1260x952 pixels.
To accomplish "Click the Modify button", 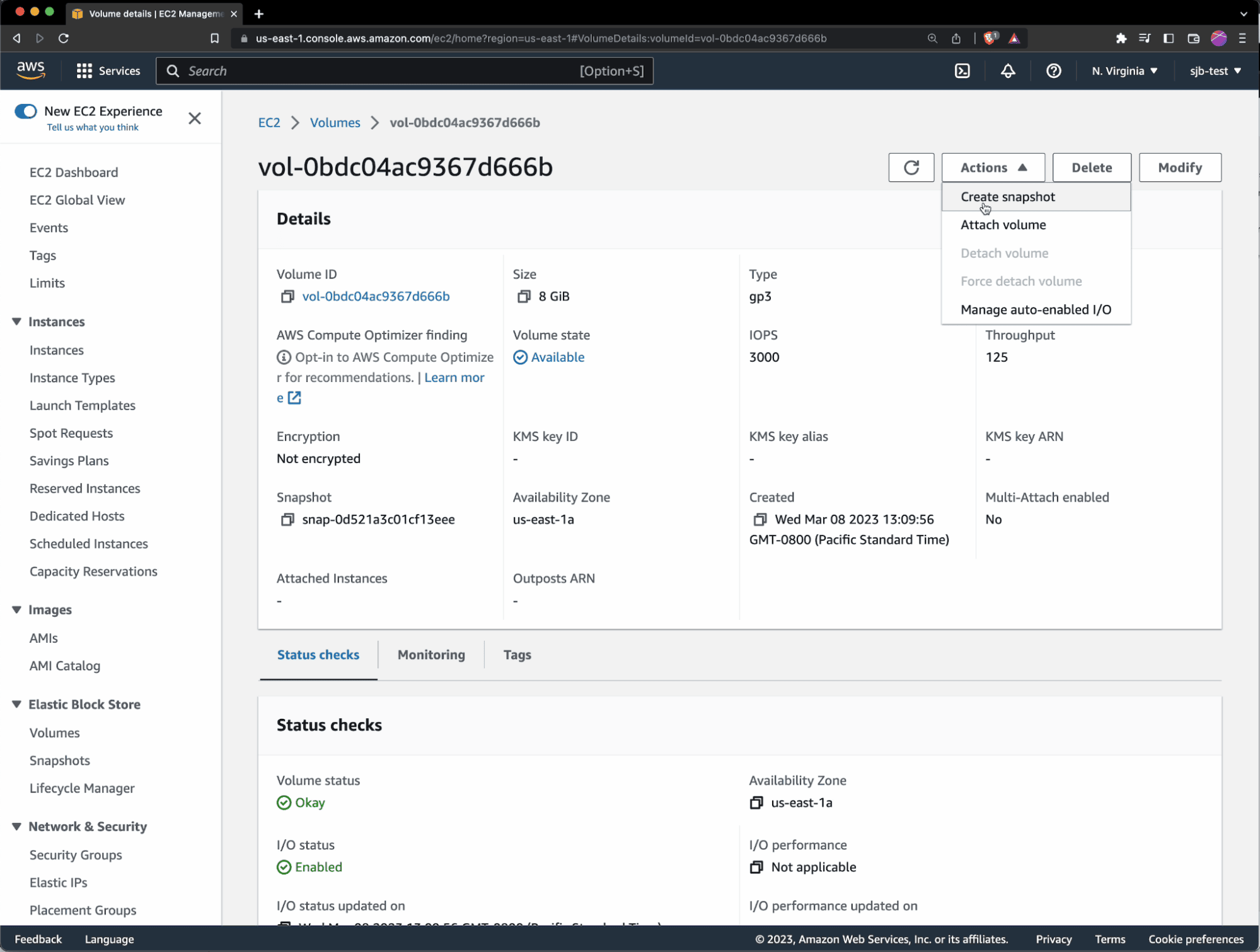I will click(1179, 167).
